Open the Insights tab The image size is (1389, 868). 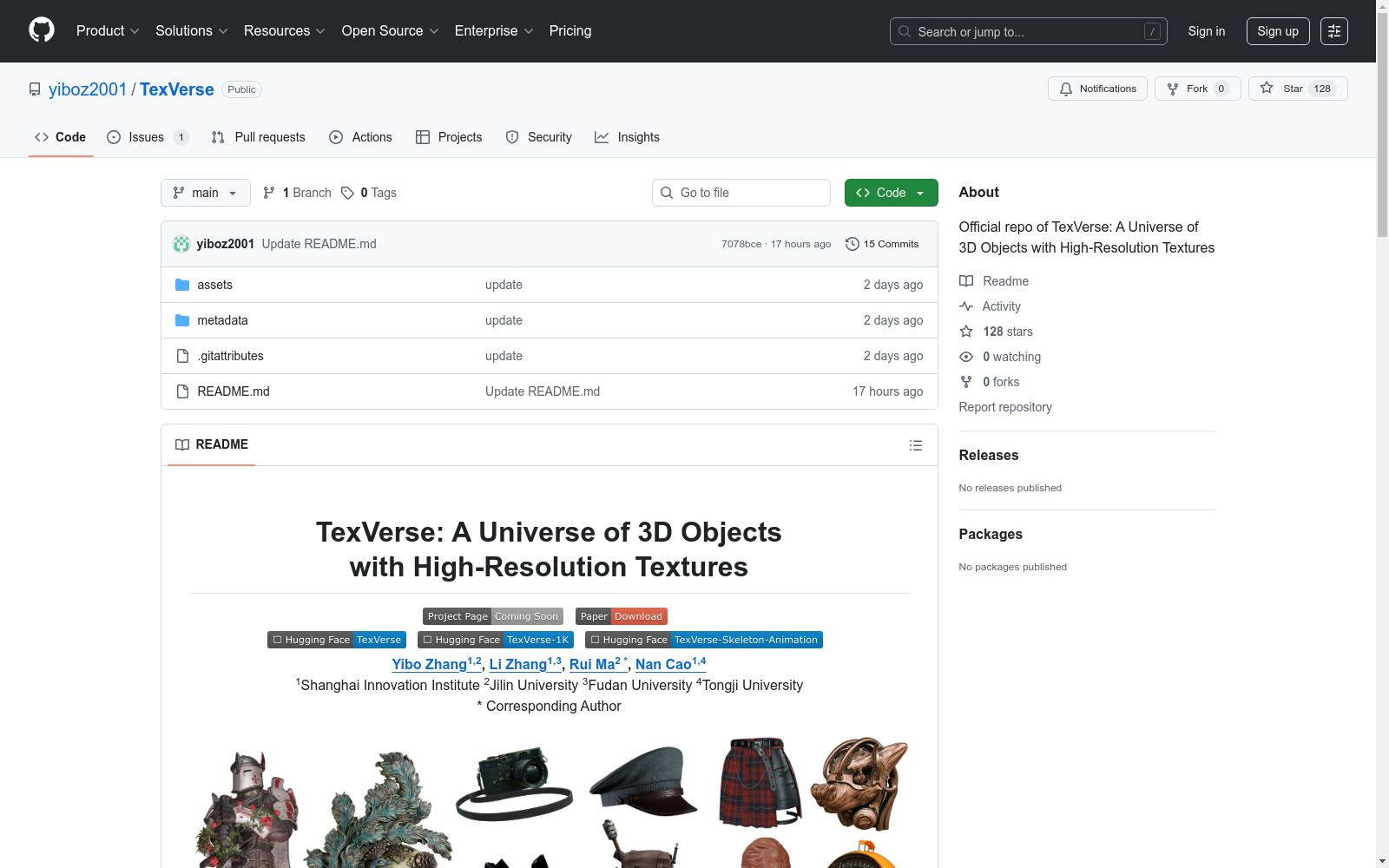[627, 137]
